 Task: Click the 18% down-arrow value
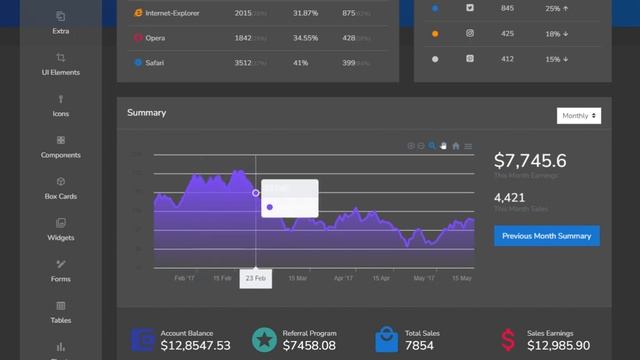(x=557, y=34)
